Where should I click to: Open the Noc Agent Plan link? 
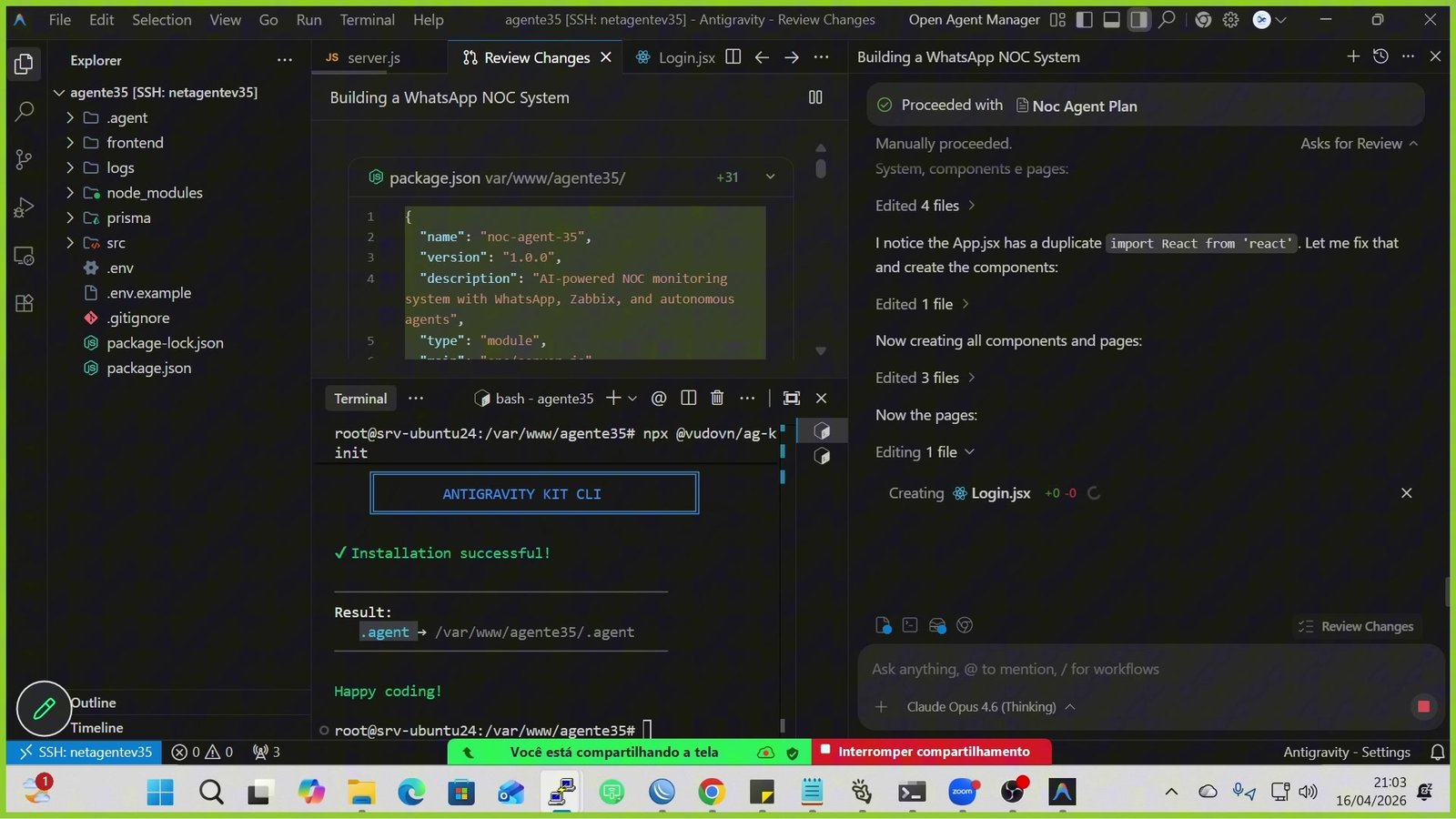(x=1077, y=106)
